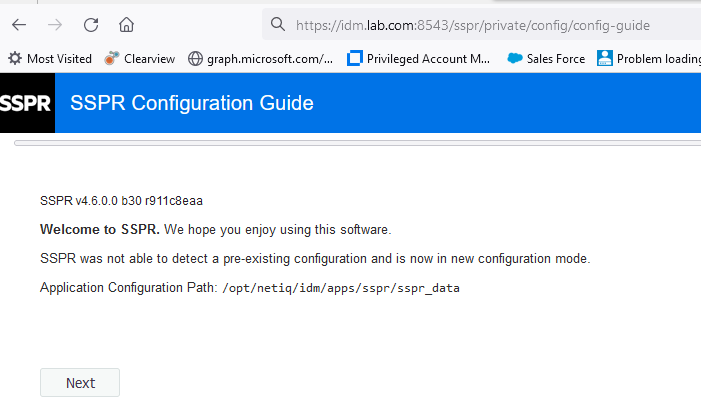Viewport: 701px width, 418px height.
Task: Open the Sales Force bookmark
Action: coord(546,59)
